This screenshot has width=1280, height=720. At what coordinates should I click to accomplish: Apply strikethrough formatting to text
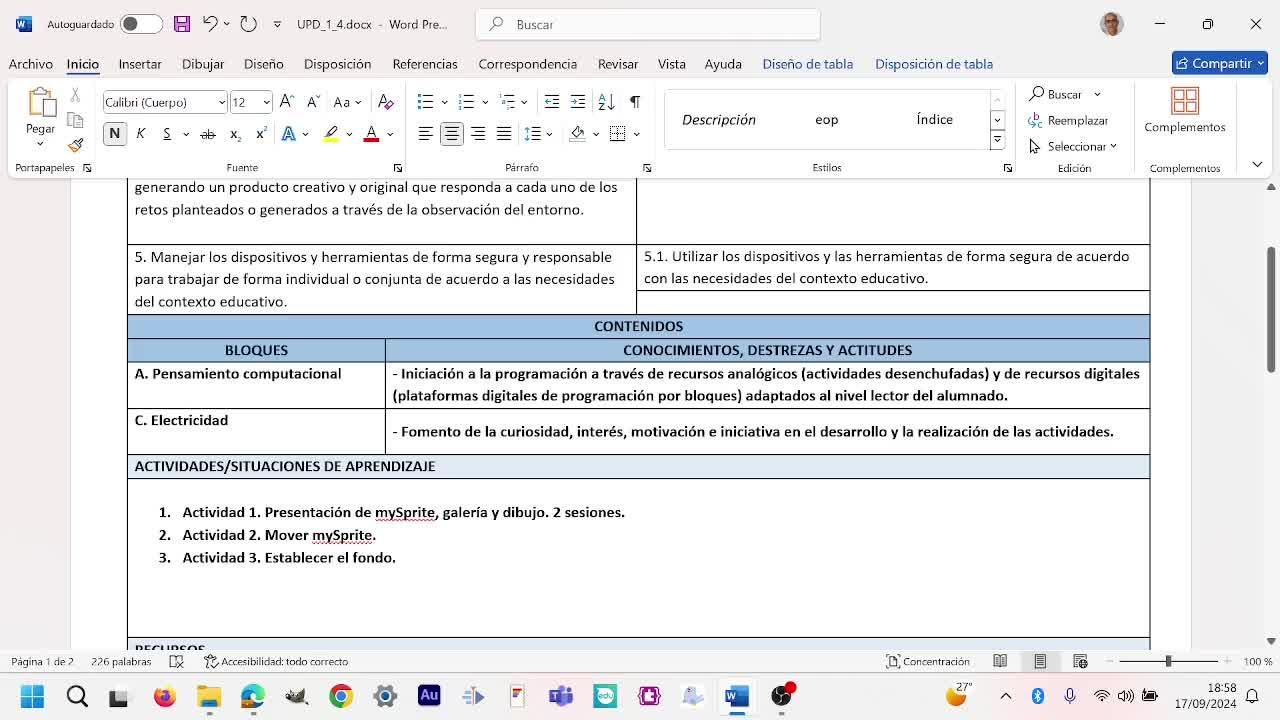[208, 134]
